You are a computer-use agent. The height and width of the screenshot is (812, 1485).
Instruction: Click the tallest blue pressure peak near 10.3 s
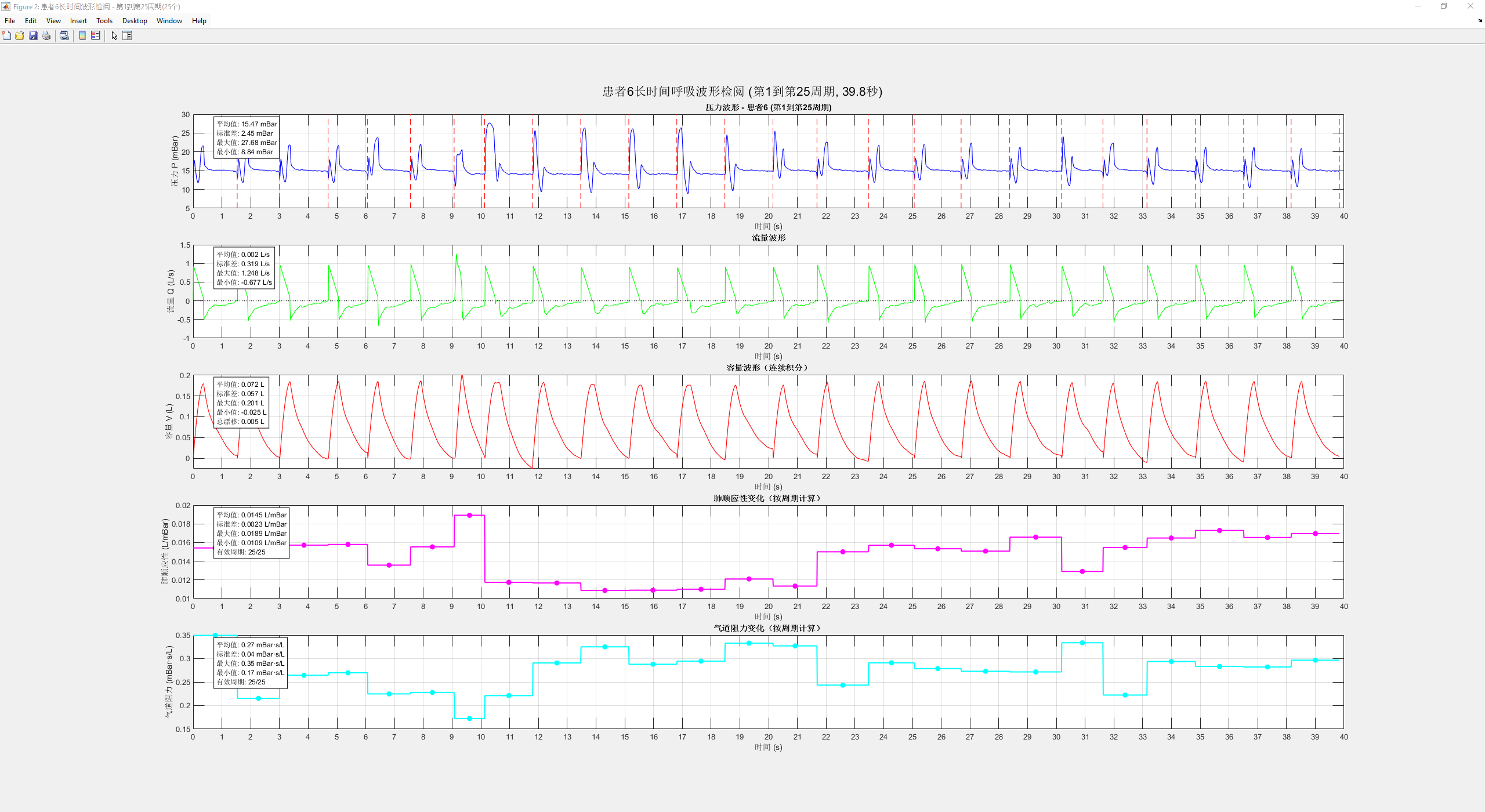[x=490, y=124]
